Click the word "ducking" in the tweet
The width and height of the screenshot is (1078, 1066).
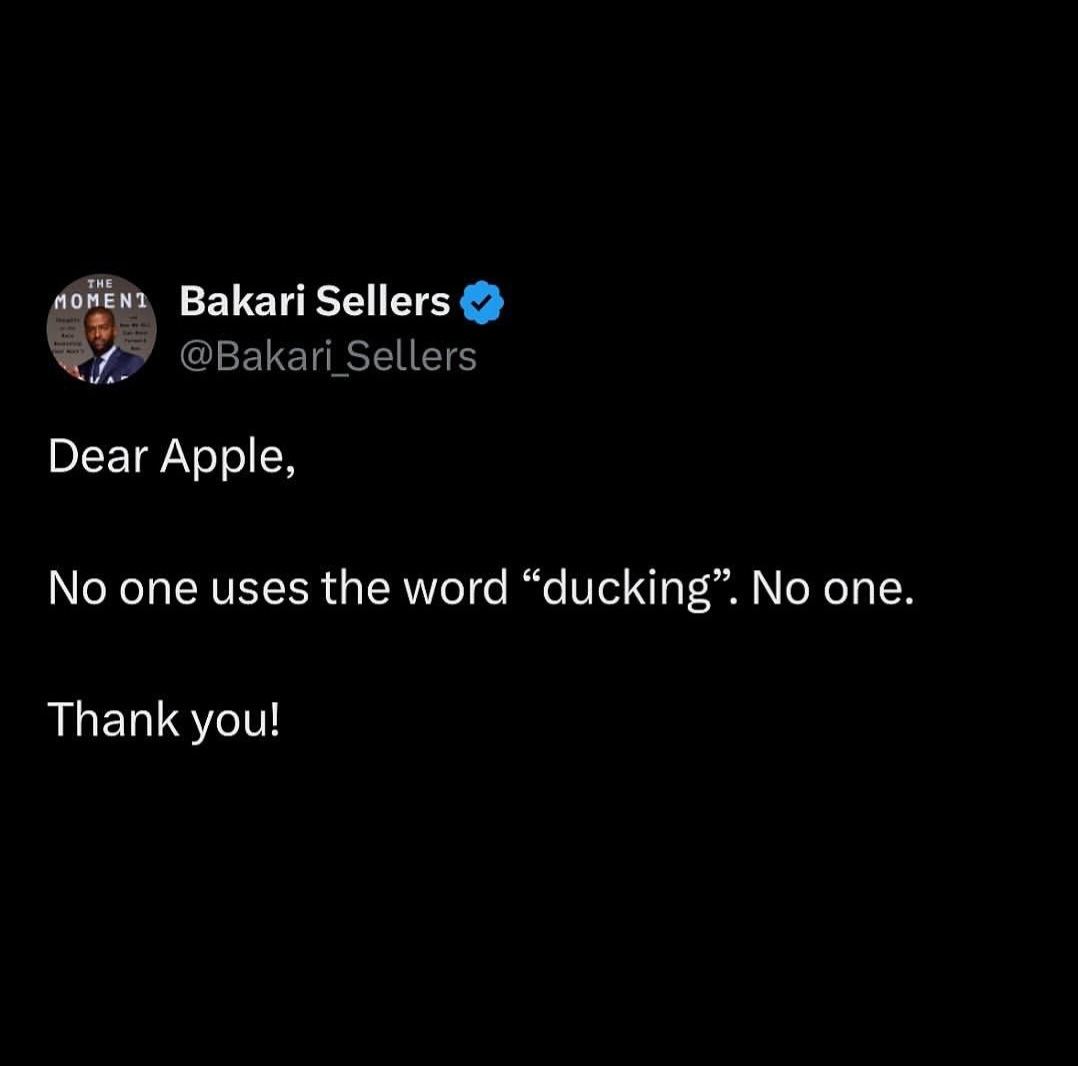tap(626, 589)
